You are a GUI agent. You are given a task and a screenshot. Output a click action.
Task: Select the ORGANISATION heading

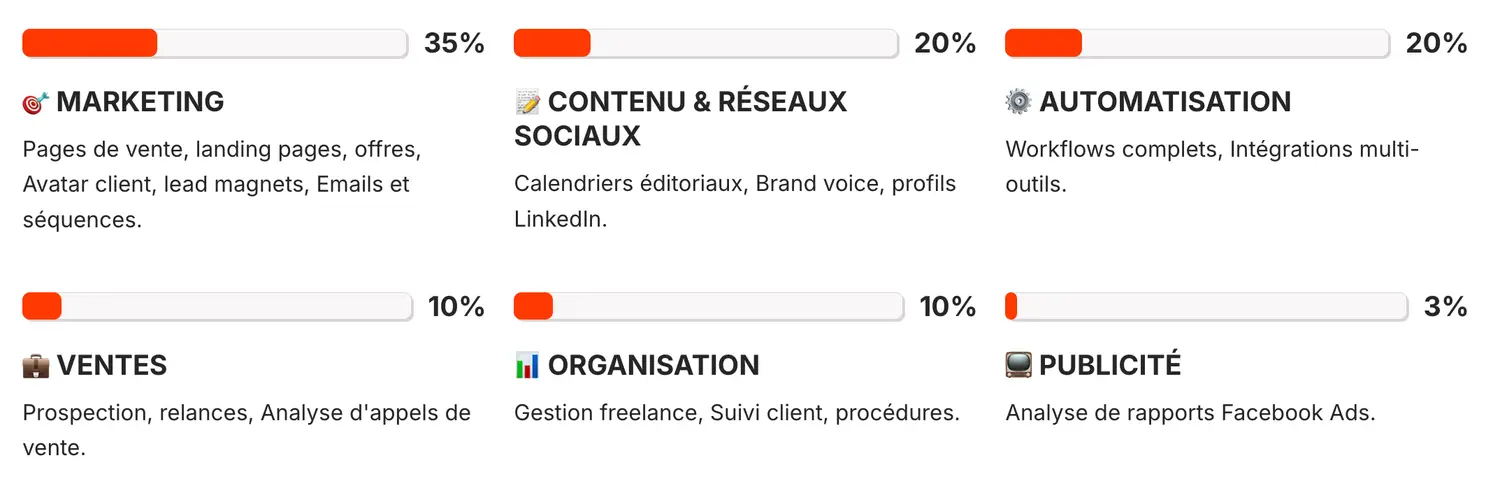pyautogui.click(x=653, y=366)
